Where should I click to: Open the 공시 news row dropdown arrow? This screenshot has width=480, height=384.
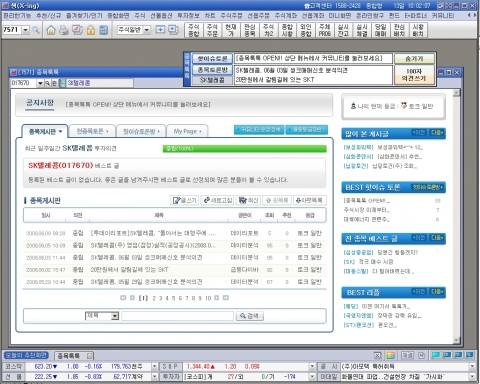point(472,366)
